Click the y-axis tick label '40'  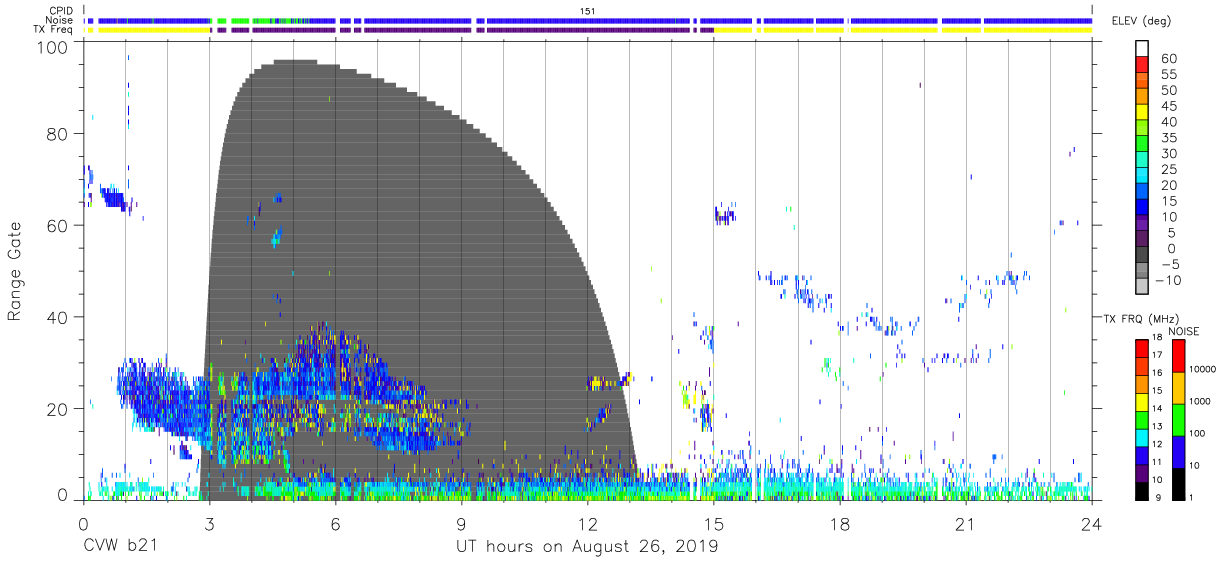59,317
